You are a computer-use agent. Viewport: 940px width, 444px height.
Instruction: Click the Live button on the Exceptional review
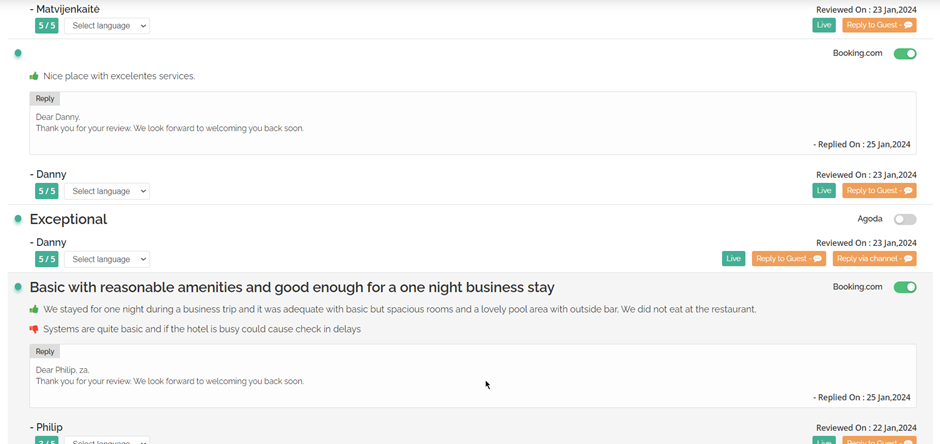pyautogui.click(x=734, y=259)
